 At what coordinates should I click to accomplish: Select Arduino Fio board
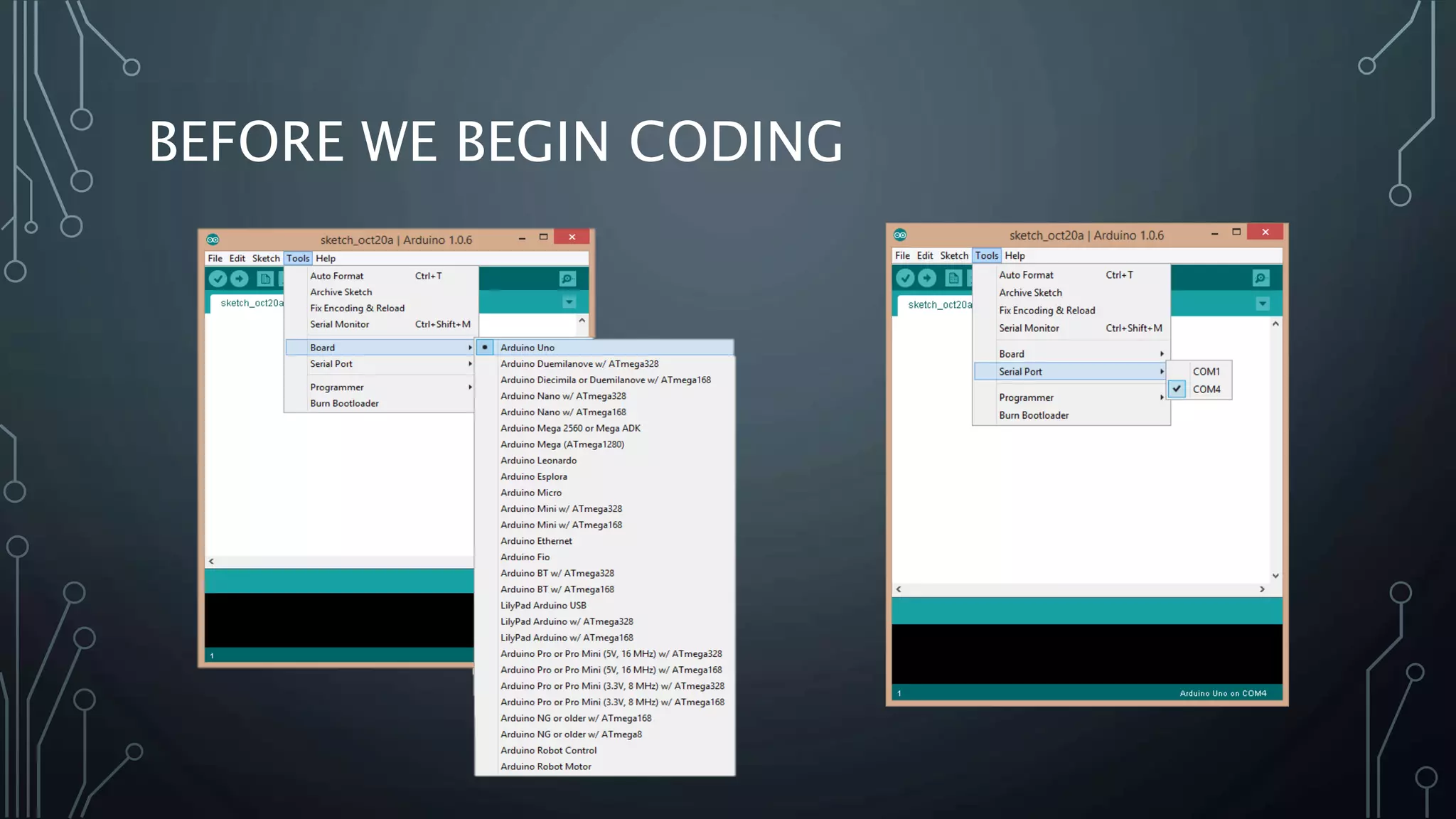click(x=604, y=557)
